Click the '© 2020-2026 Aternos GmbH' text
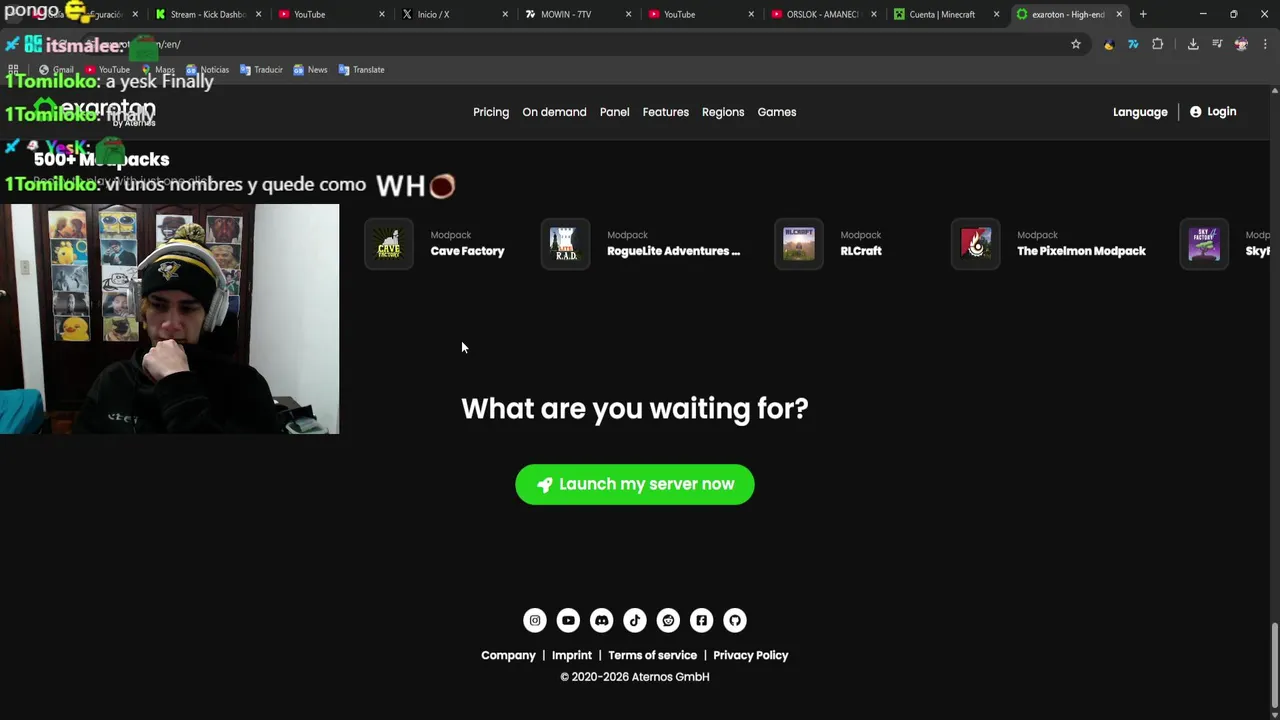This screenshot has width=1280, height=720. pos(635,677)
